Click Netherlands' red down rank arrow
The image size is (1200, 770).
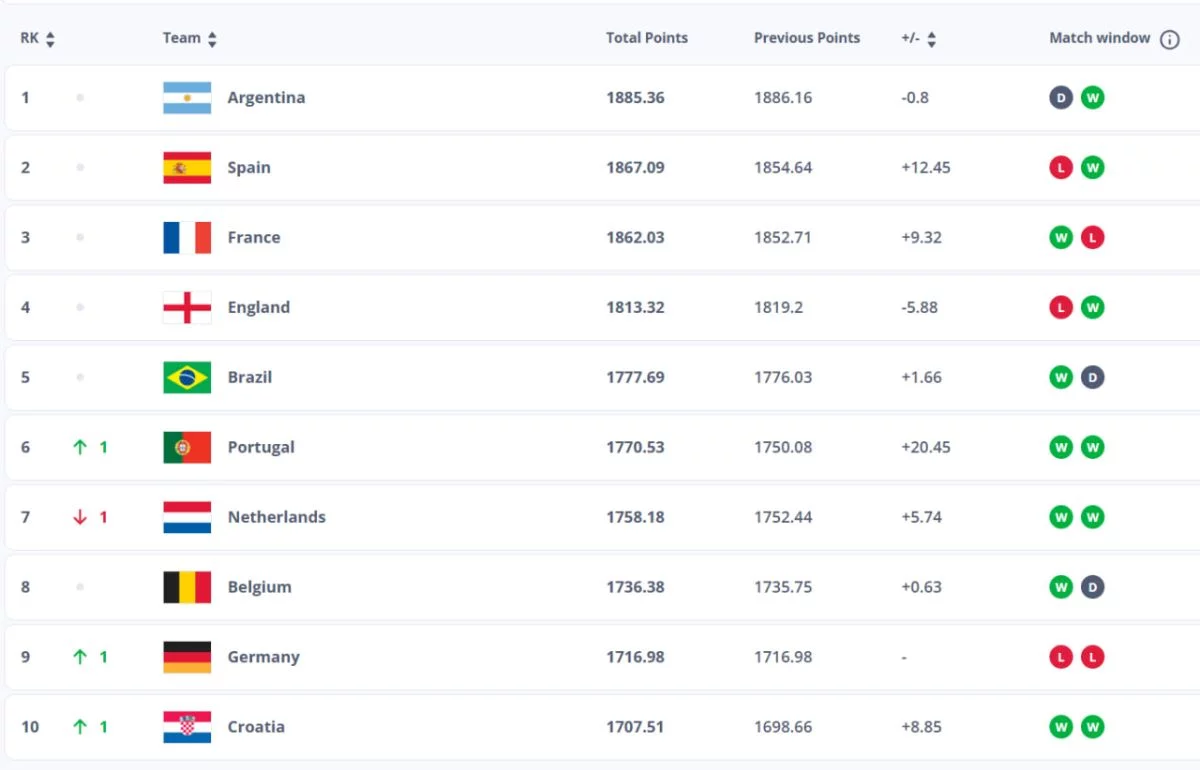80,518
